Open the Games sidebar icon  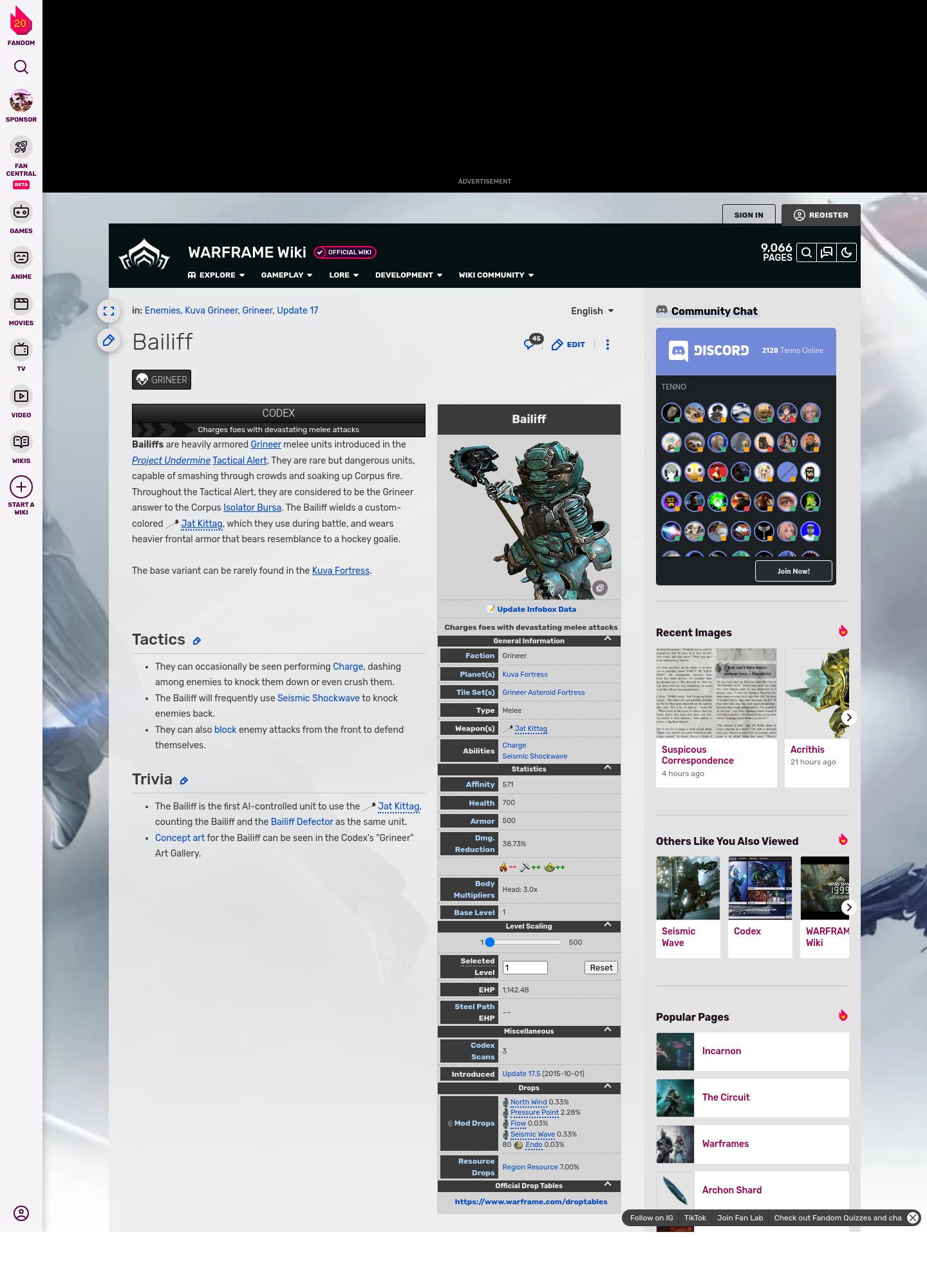(x=21, y=212)
